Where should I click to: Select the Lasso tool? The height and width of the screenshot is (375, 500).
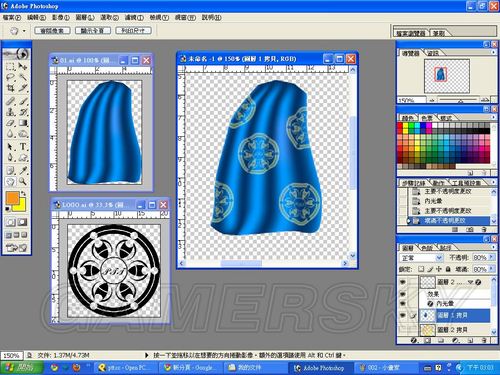tap(11, 77)
